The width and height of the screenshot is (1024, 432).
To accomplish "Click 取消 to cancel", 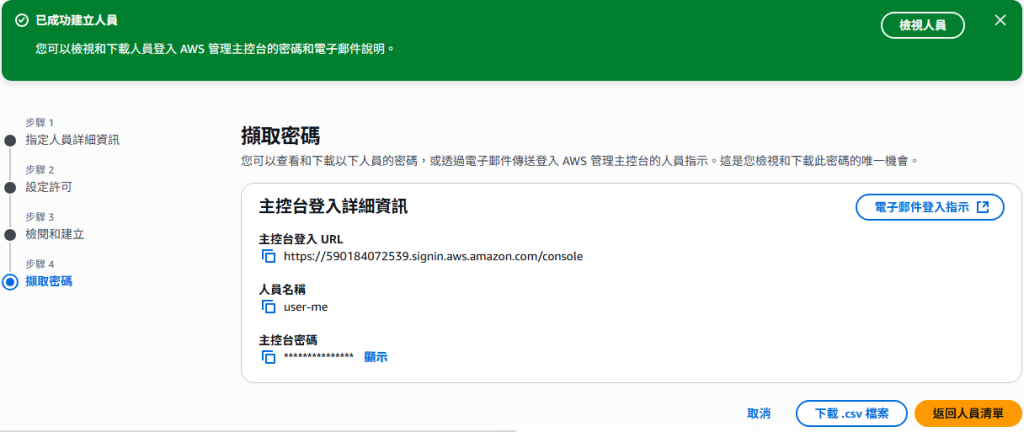I will [x=759, y=413].
